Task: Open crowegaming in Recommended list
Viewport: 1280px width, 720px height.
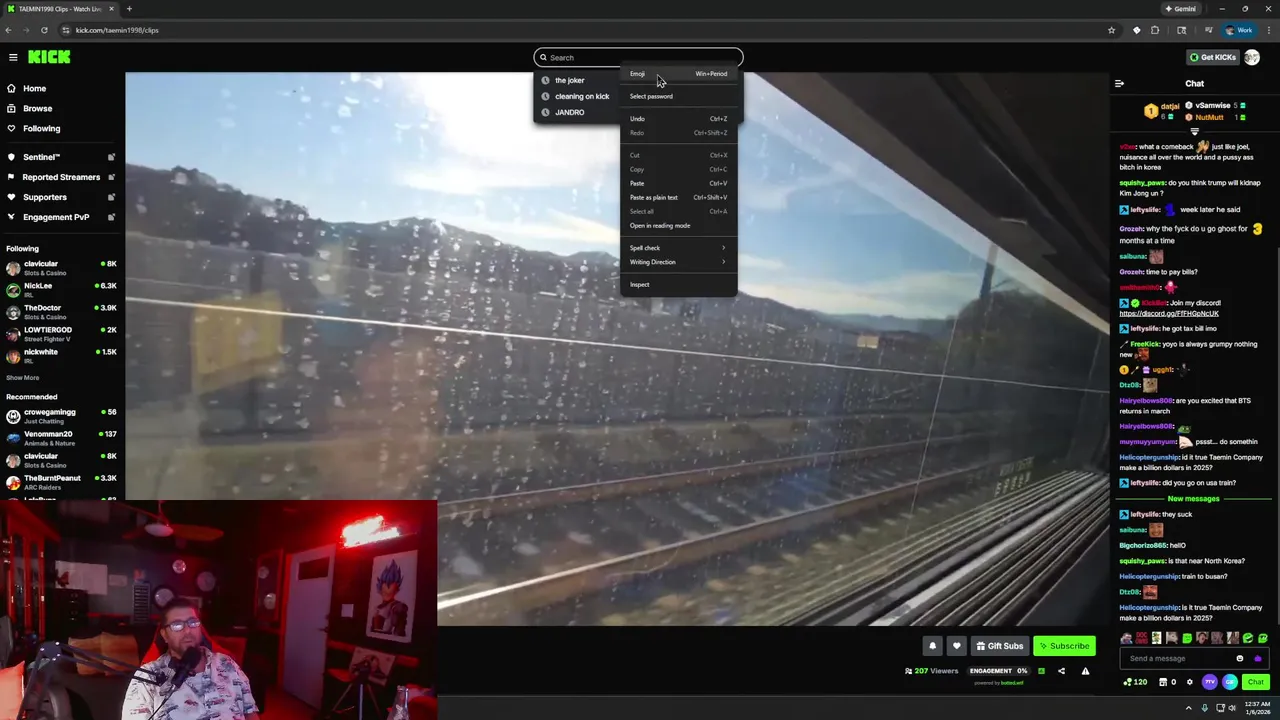Action: (62, 415)
